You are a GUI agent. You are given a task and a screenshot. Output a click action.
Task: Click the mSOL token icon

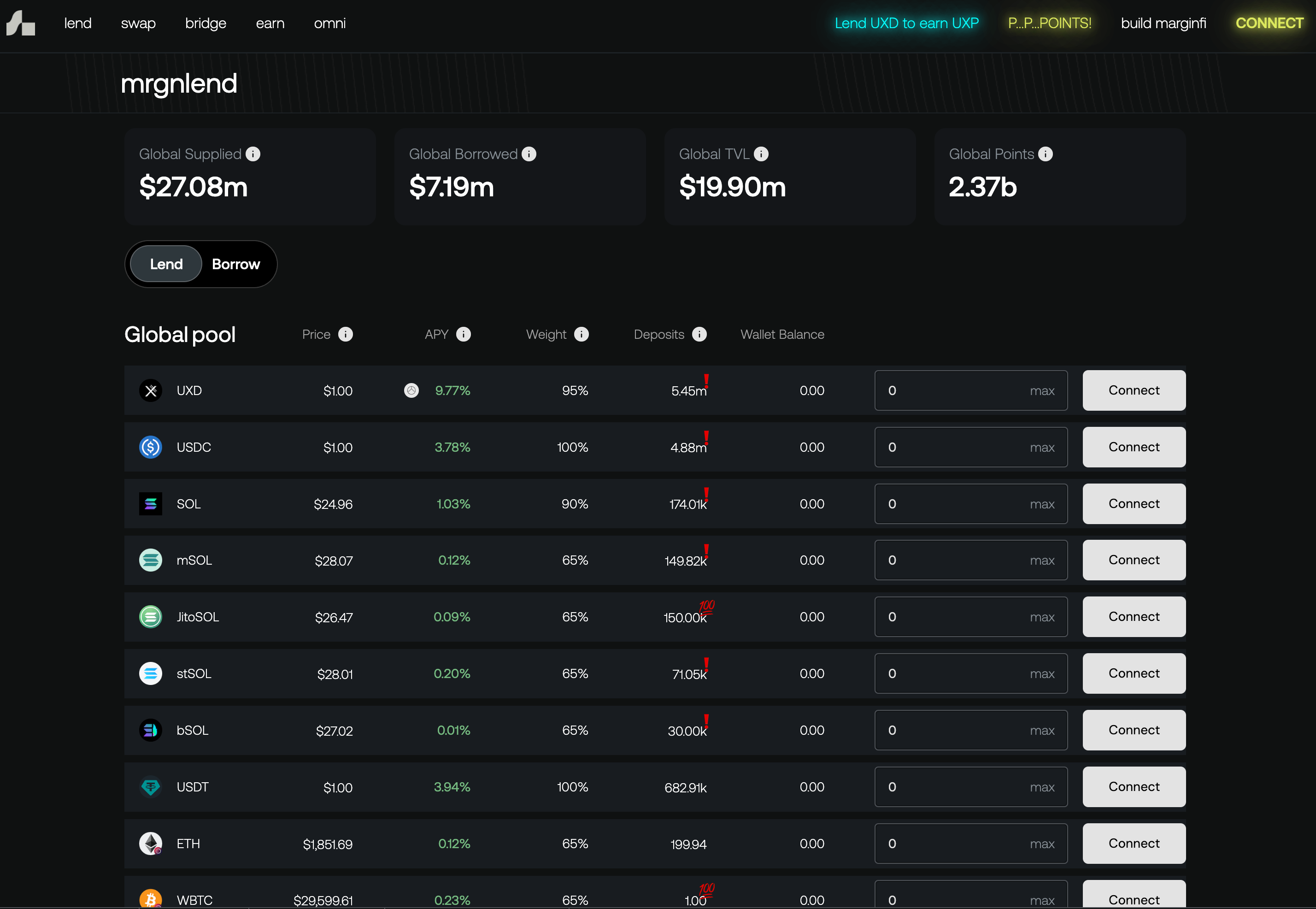tap(150, 560)
